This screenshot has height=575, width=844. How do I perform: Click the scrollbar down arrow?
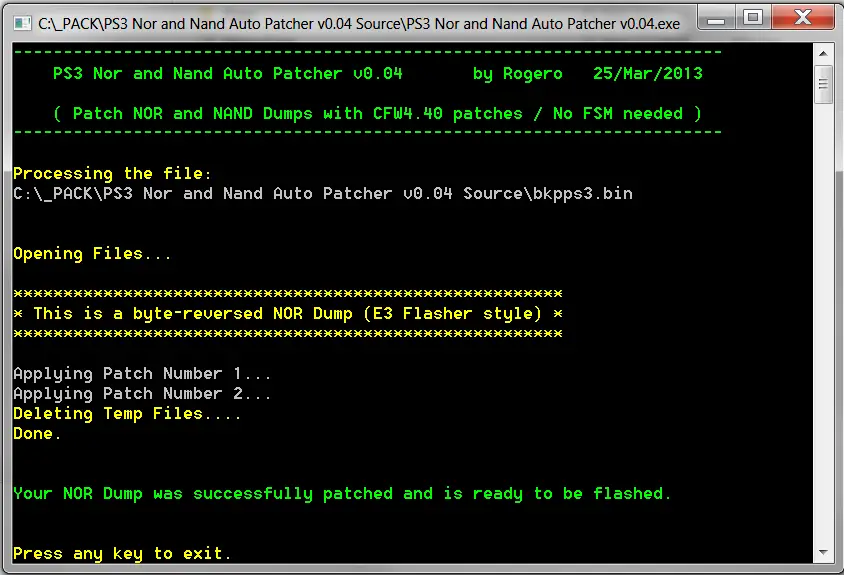point(823,552)
